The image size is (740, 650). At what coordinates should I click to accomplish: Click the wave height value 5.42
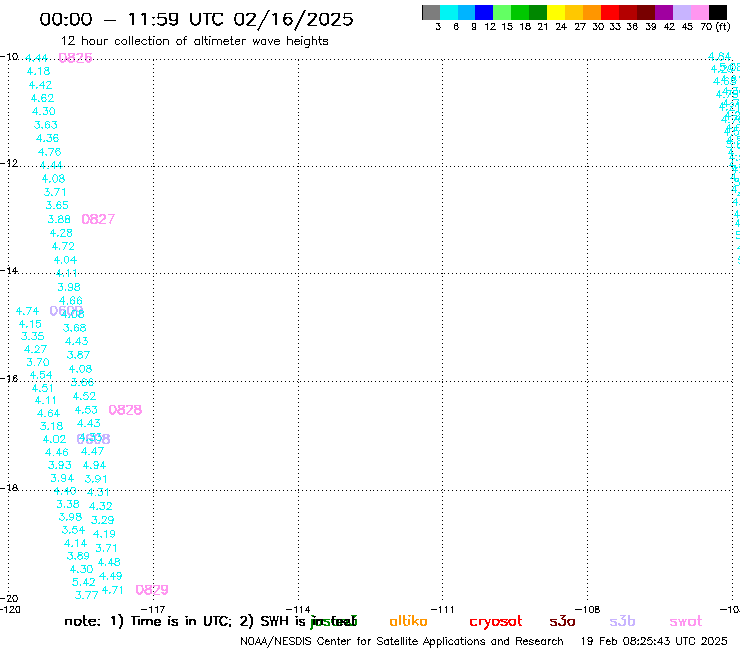(x=84, y=582)
